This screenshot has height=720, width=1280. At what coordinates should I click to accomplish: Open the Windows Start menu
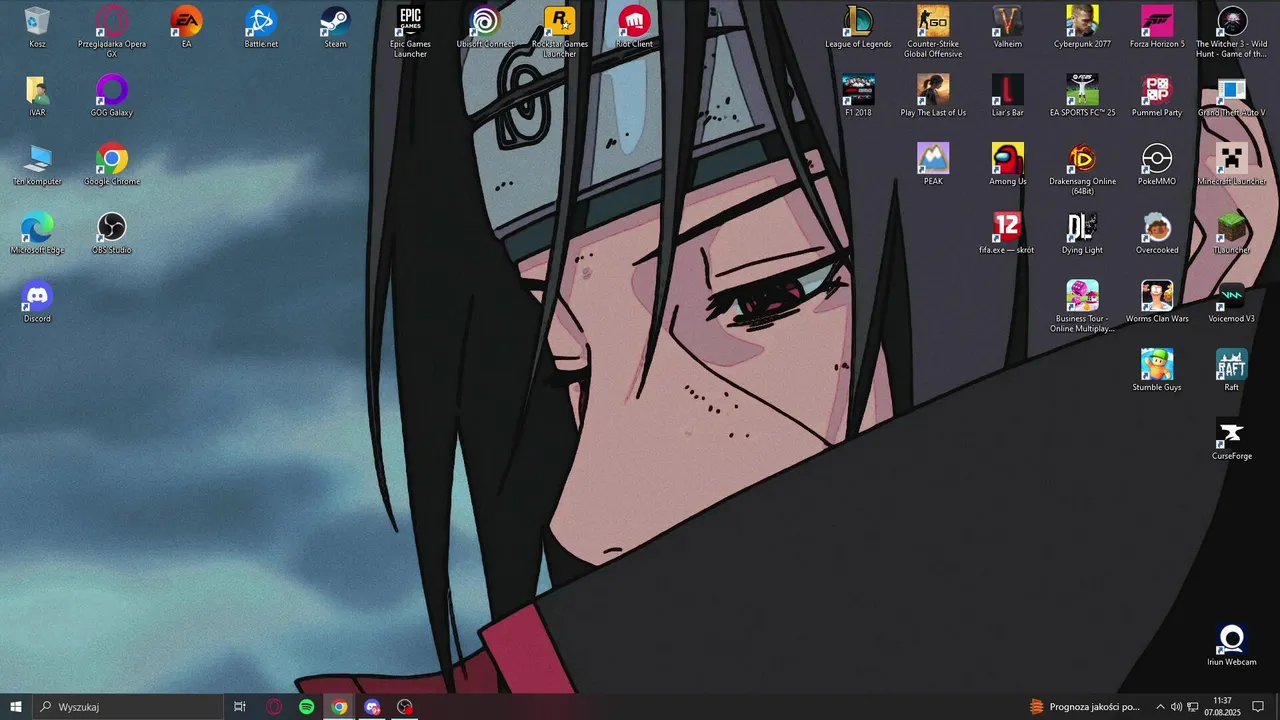click(x=16, y=707)
